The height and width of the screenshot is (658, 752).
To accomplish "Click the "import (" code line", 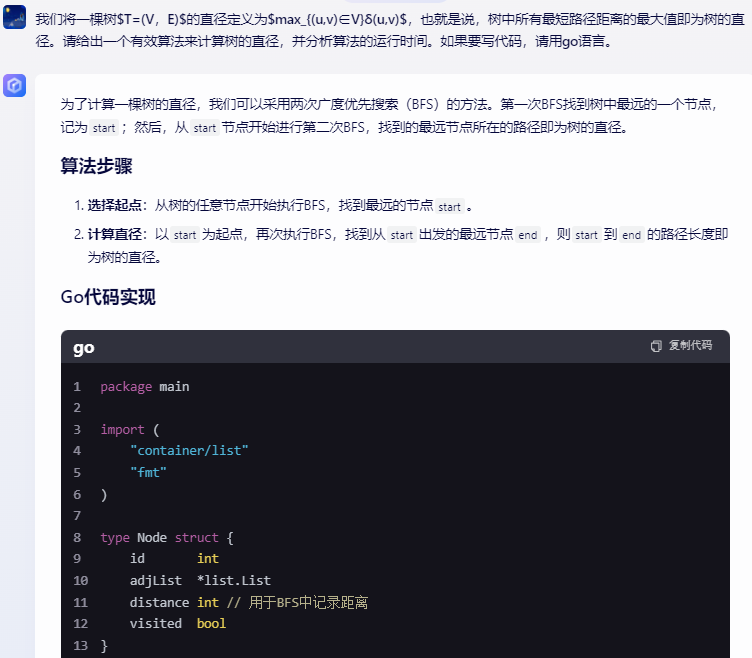I will coord(130,430).
